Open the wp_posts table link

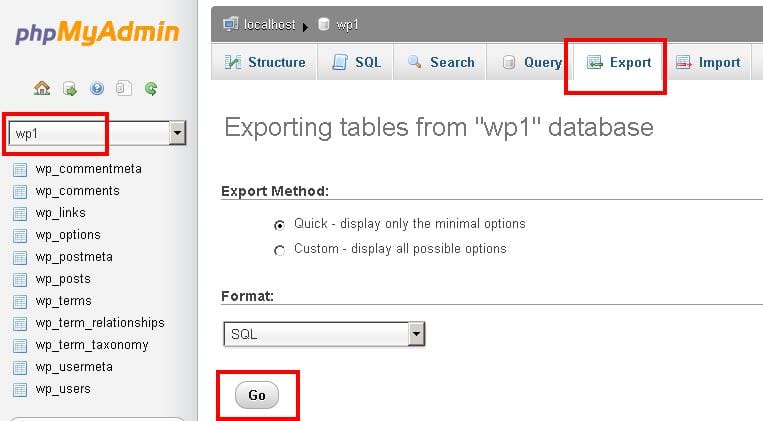[x=63, y=279]
